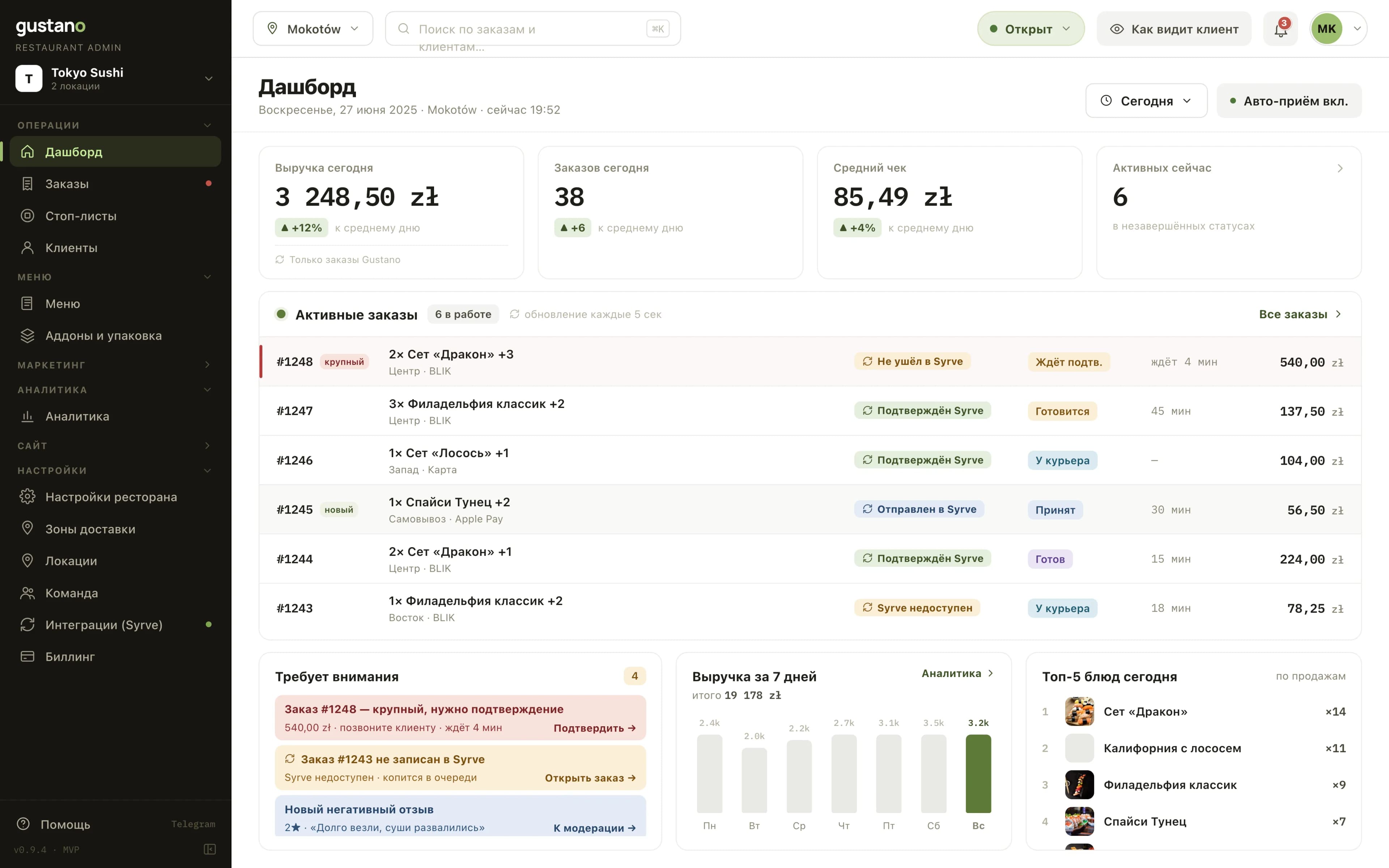This screenshot has height=868, width=1389.
Task: Open the Mokotów location dropdown
Action: [313, 29]
